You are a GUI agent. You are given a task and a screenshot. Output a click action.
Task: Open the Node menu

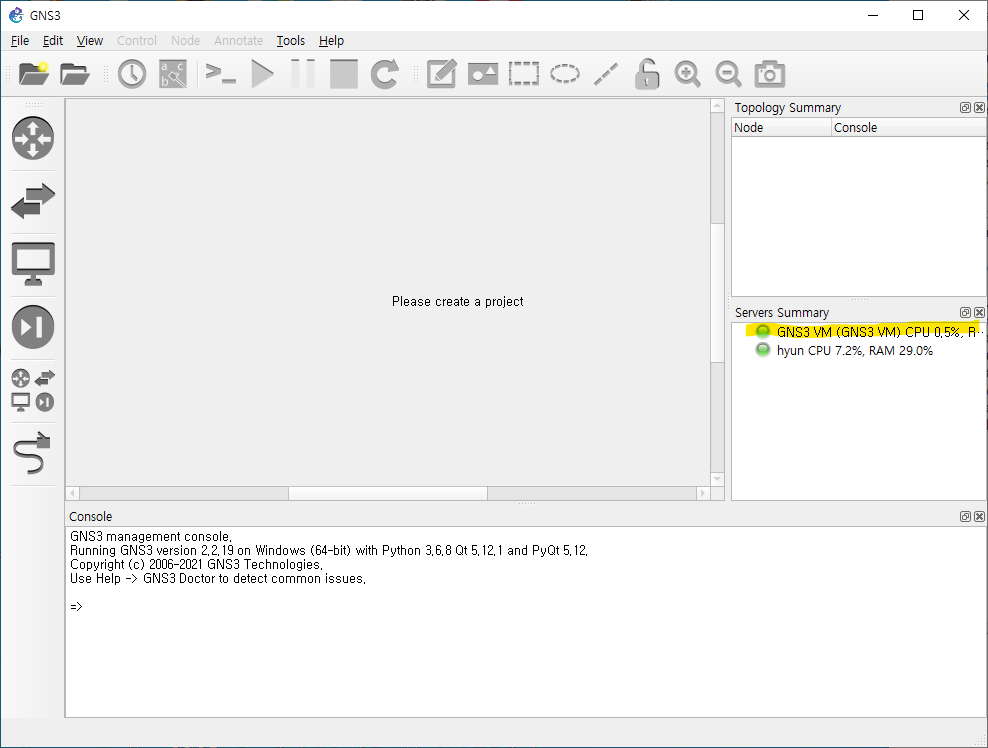click(185, 40)
